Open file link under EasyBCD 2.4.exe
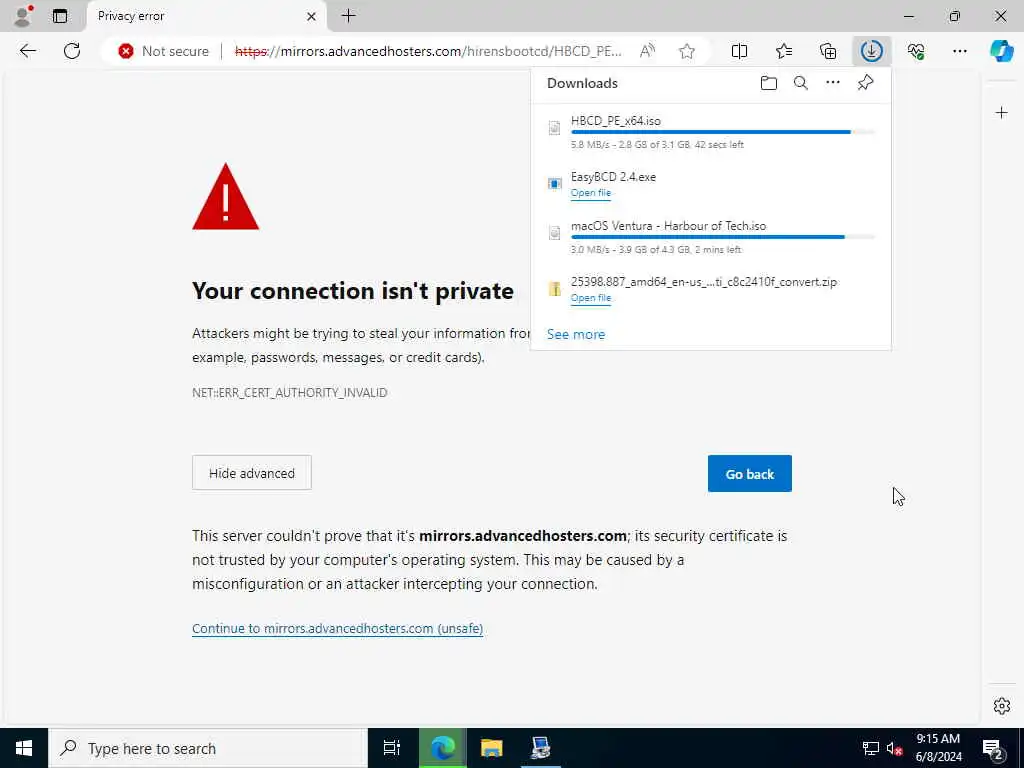The width and height of the screenshot is (1024, 768). click(591, 193)
